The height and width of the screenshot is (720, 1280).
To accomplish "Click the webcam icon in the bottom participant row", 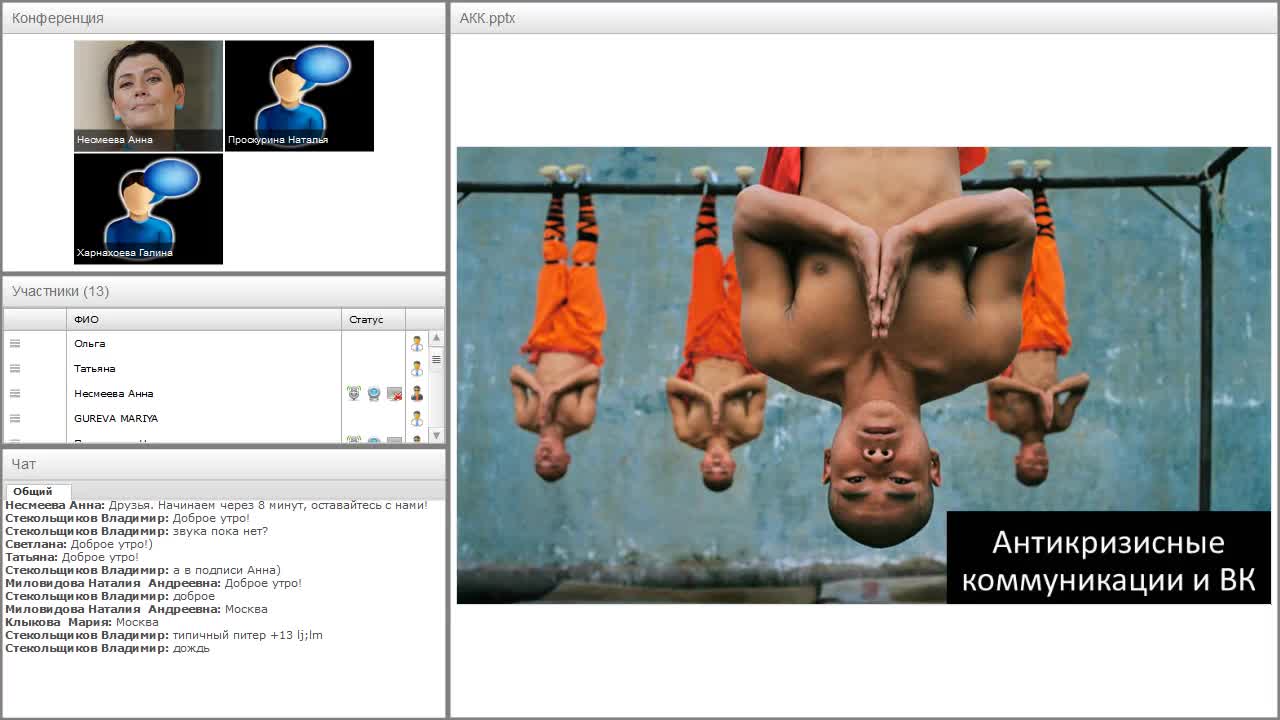I will [x=373, y=438].
